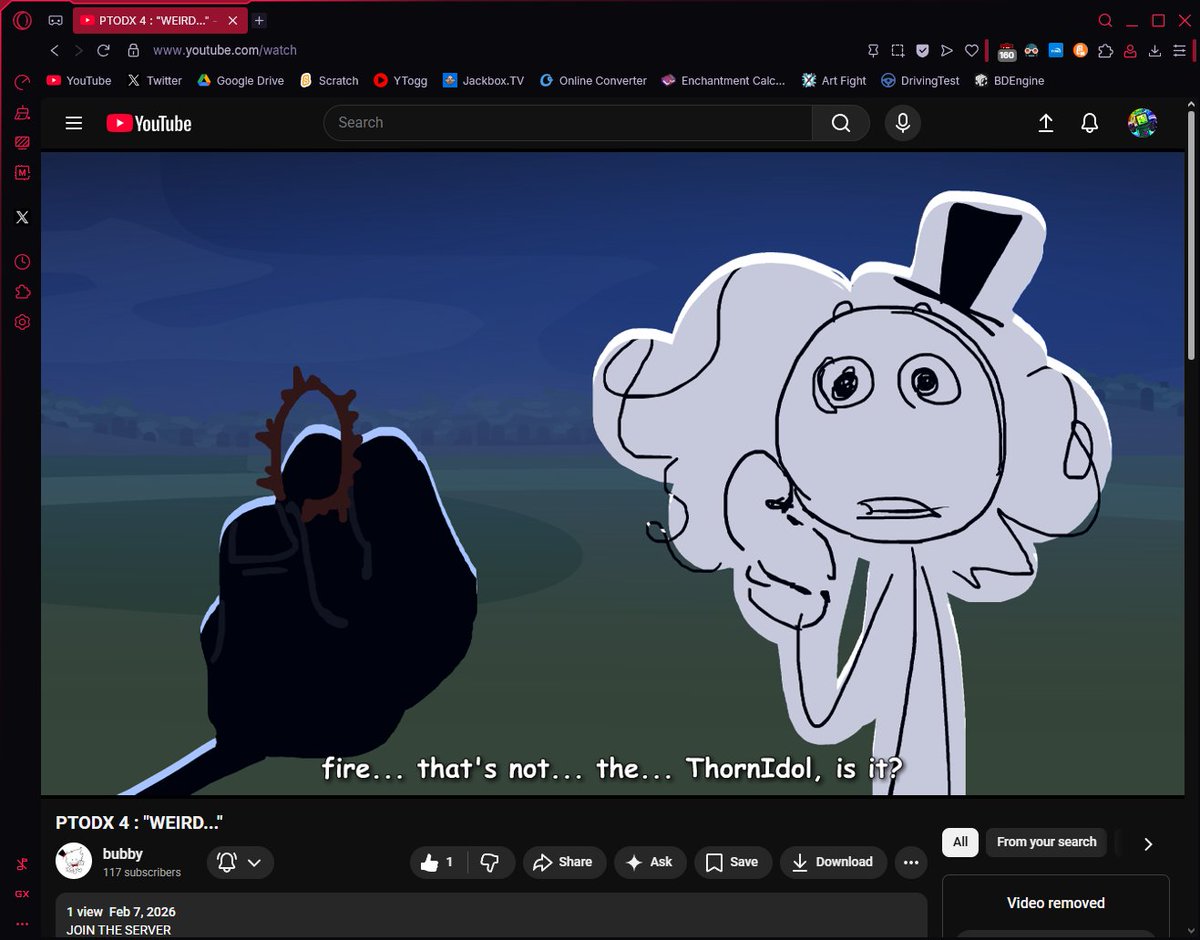Open the GX Cleaner sidebar icon

[22, 113]
